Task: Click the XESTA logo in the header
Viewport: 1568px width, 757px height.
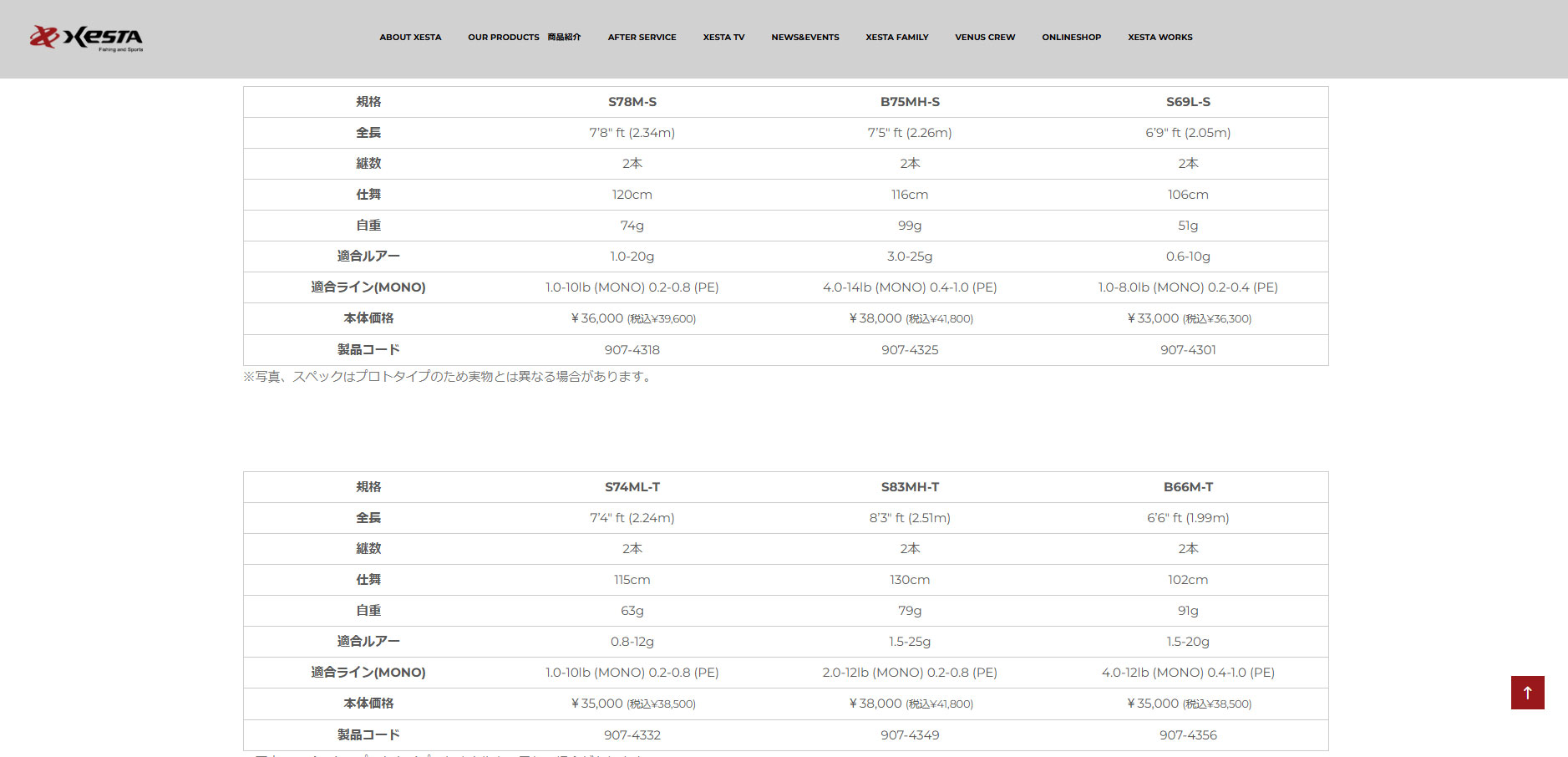Action: (86, 38)
